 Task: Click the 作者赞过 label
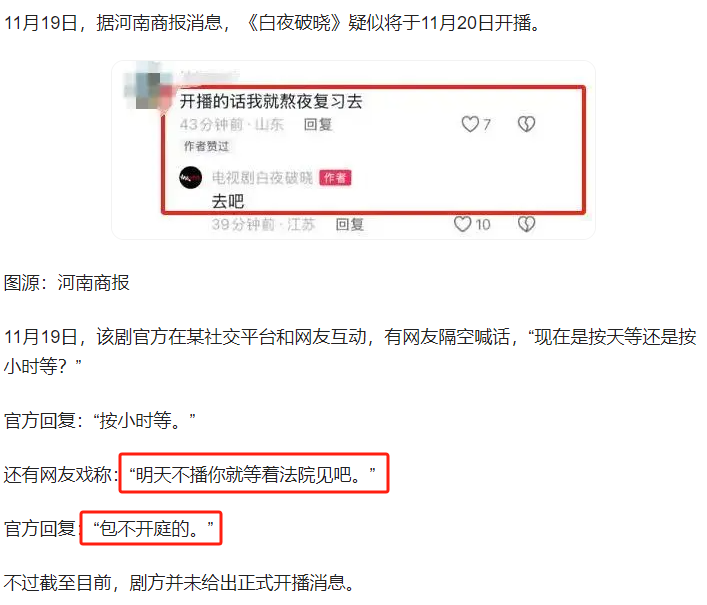207,146
